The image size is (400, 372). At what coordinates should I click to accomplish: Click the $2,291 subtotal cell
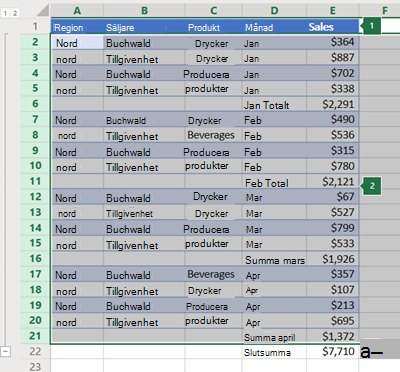tap(332, 104)
